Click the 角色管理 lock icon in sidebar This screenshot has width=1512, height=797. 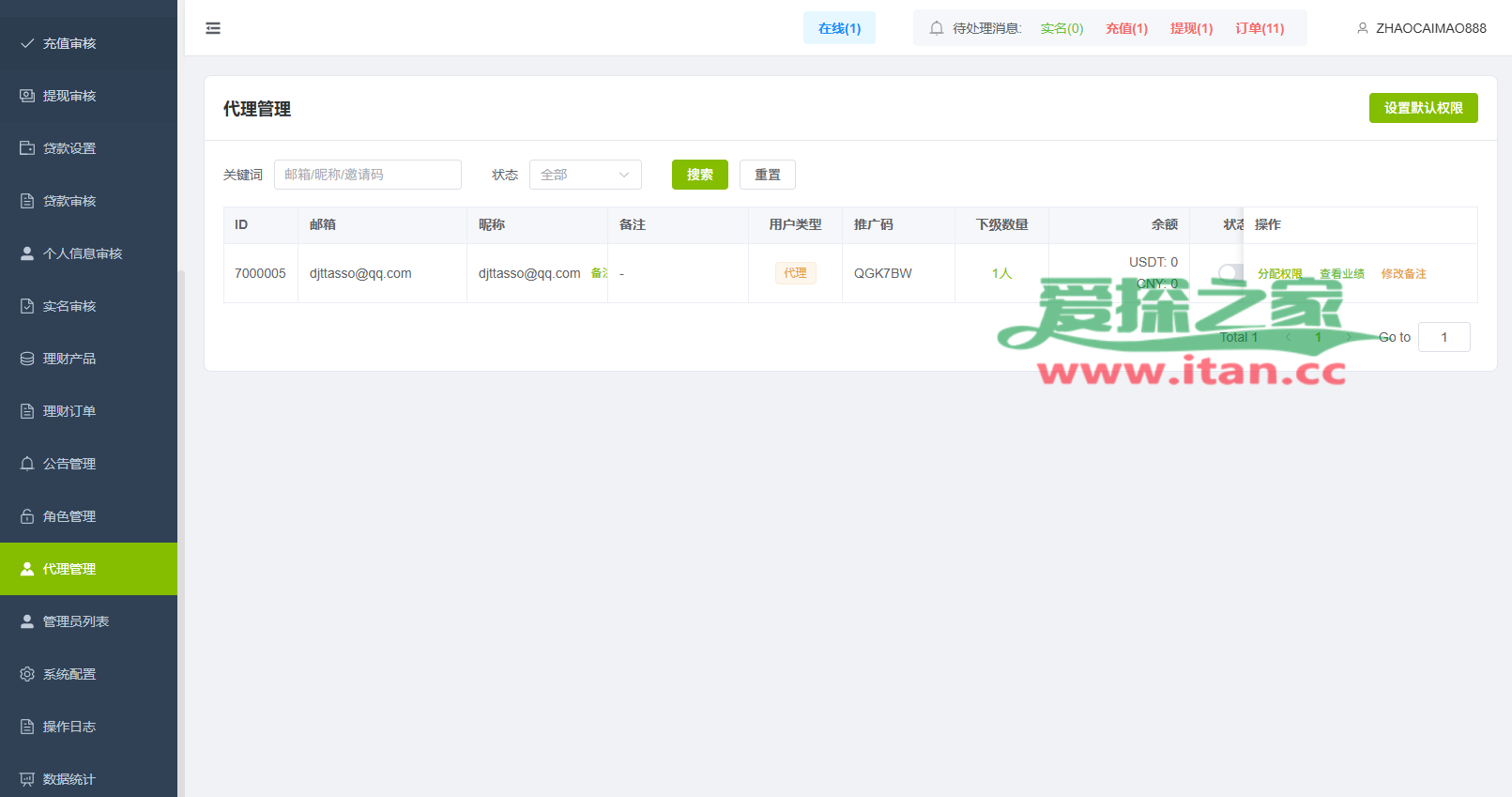click(27, 516)
